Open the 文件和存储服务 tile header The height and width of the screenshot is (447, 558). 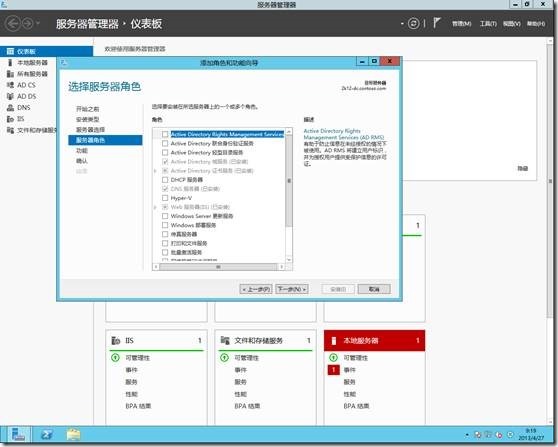pos(265,341)
